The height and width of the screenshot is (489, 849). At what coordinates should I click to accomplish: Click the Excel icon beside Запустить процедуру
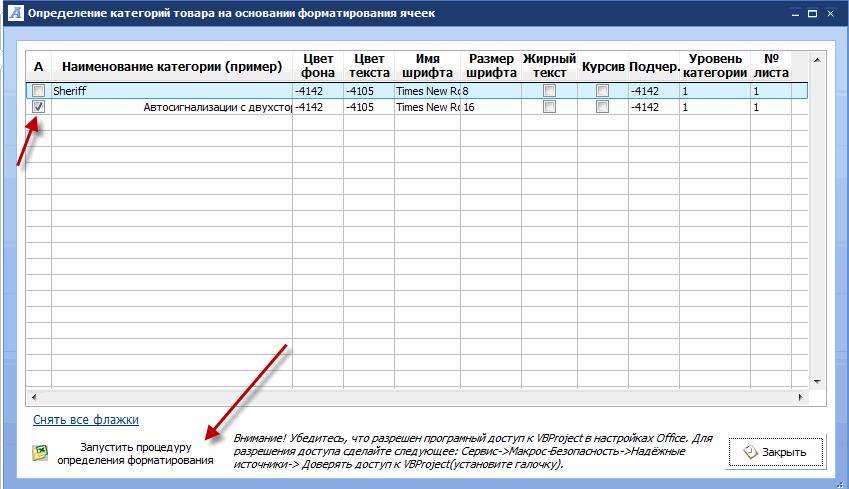pos(40,453)
